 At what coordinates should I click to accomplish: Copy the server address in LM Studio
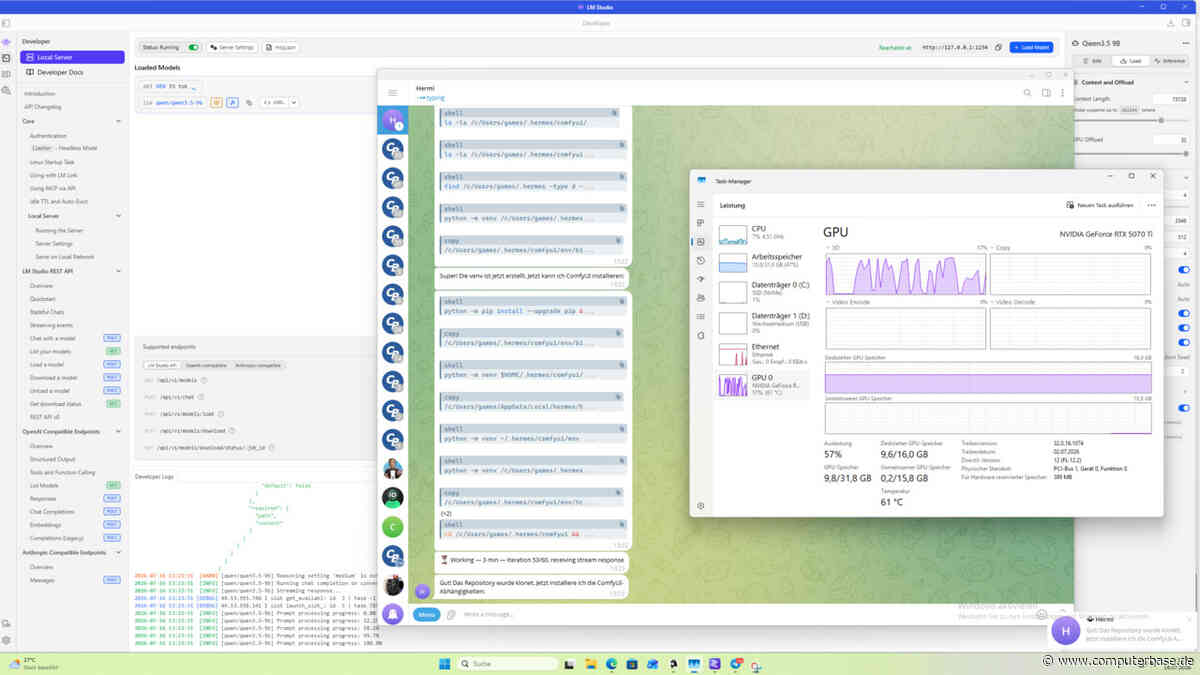click(999, 47)
